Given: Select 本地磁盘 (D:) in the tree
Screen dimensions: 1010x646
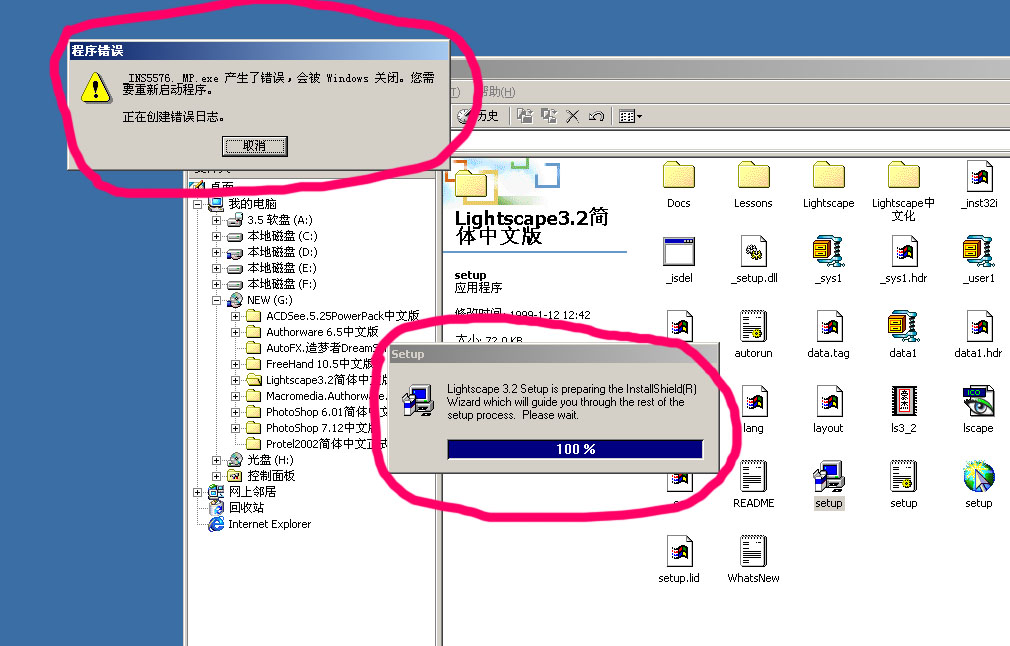Looking at the screenshot, I should 282,252.
